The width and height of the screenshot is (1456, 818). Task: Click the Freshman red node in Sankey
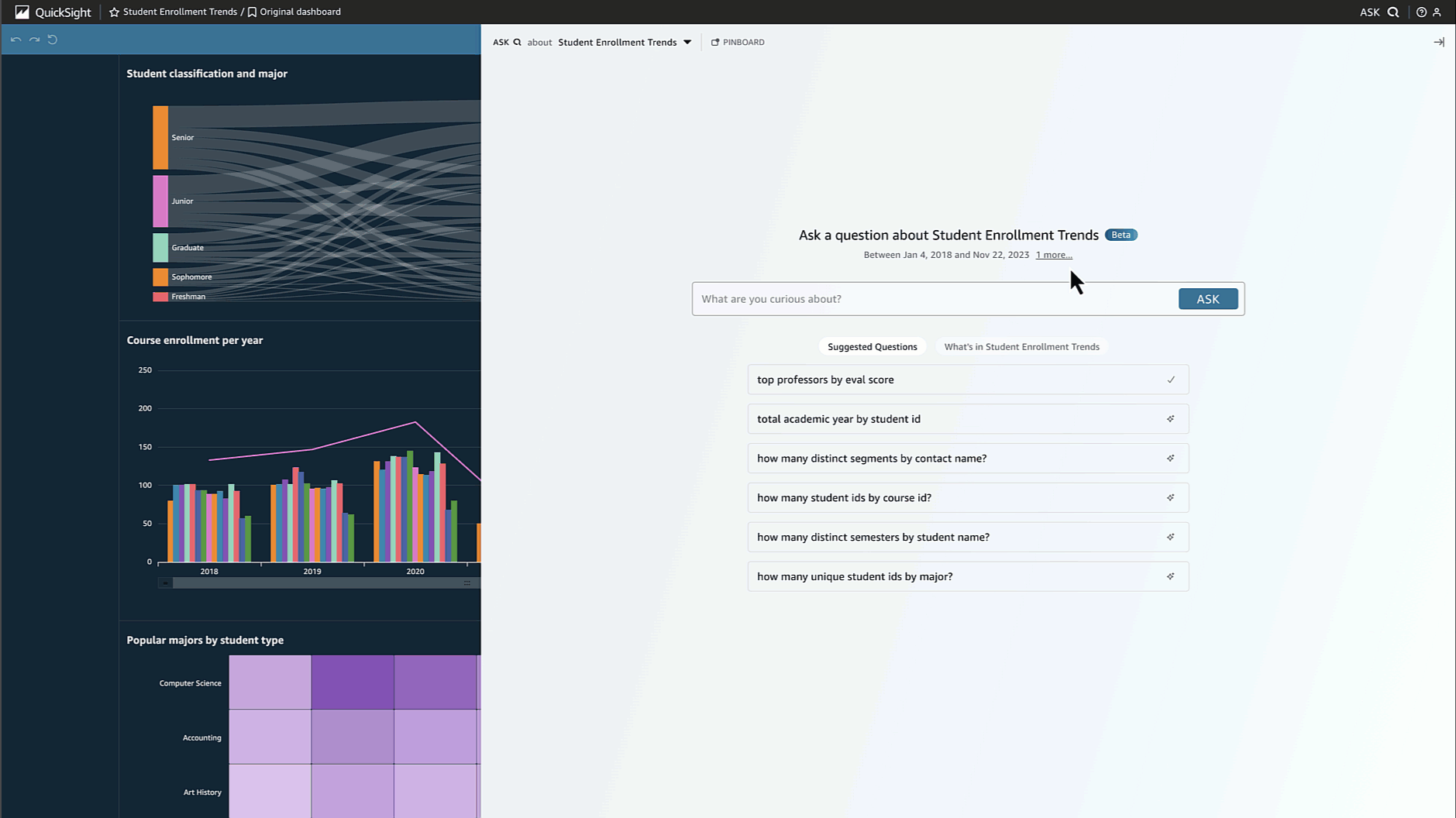tap(160, 297)
